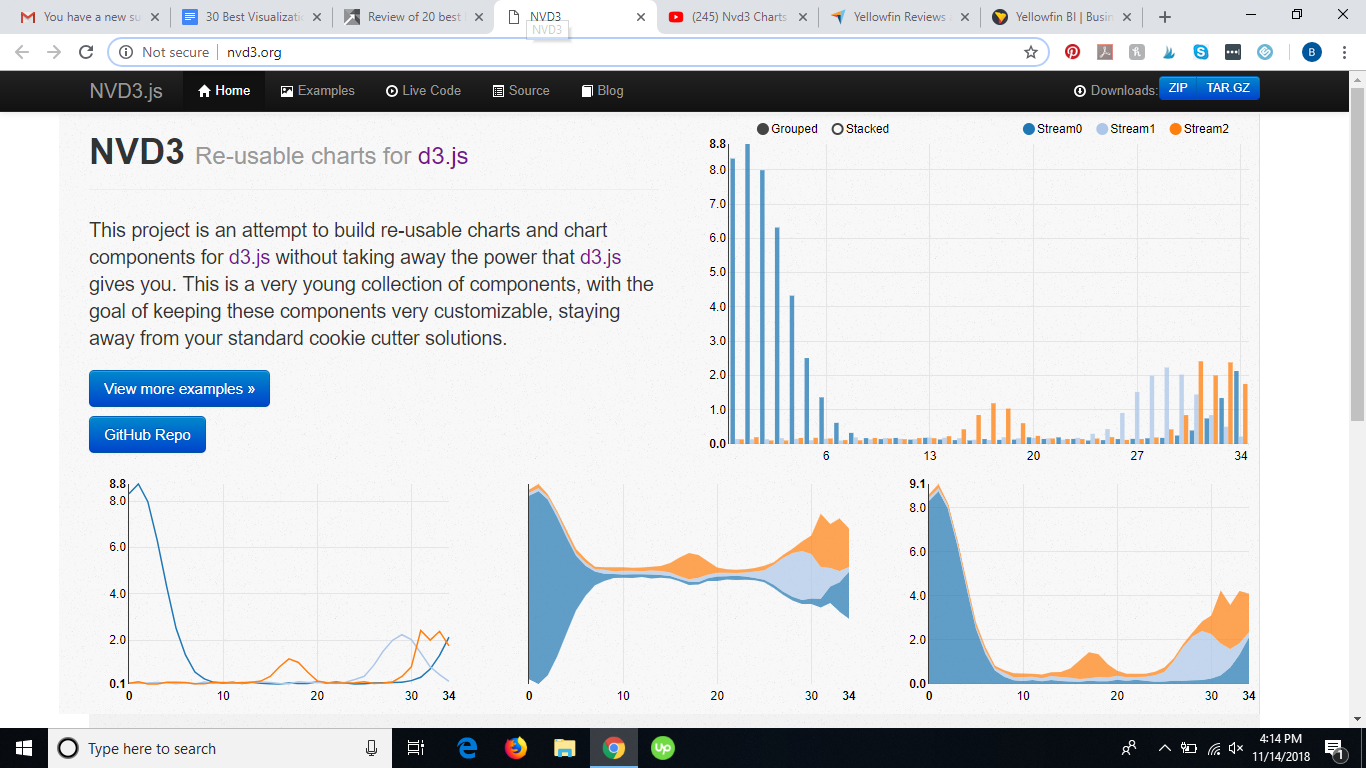Viewport: 1366px width, 768px height.
Task: Open Upwork app from taskbar
Action: pyautogui.click(x=662, y=748)
